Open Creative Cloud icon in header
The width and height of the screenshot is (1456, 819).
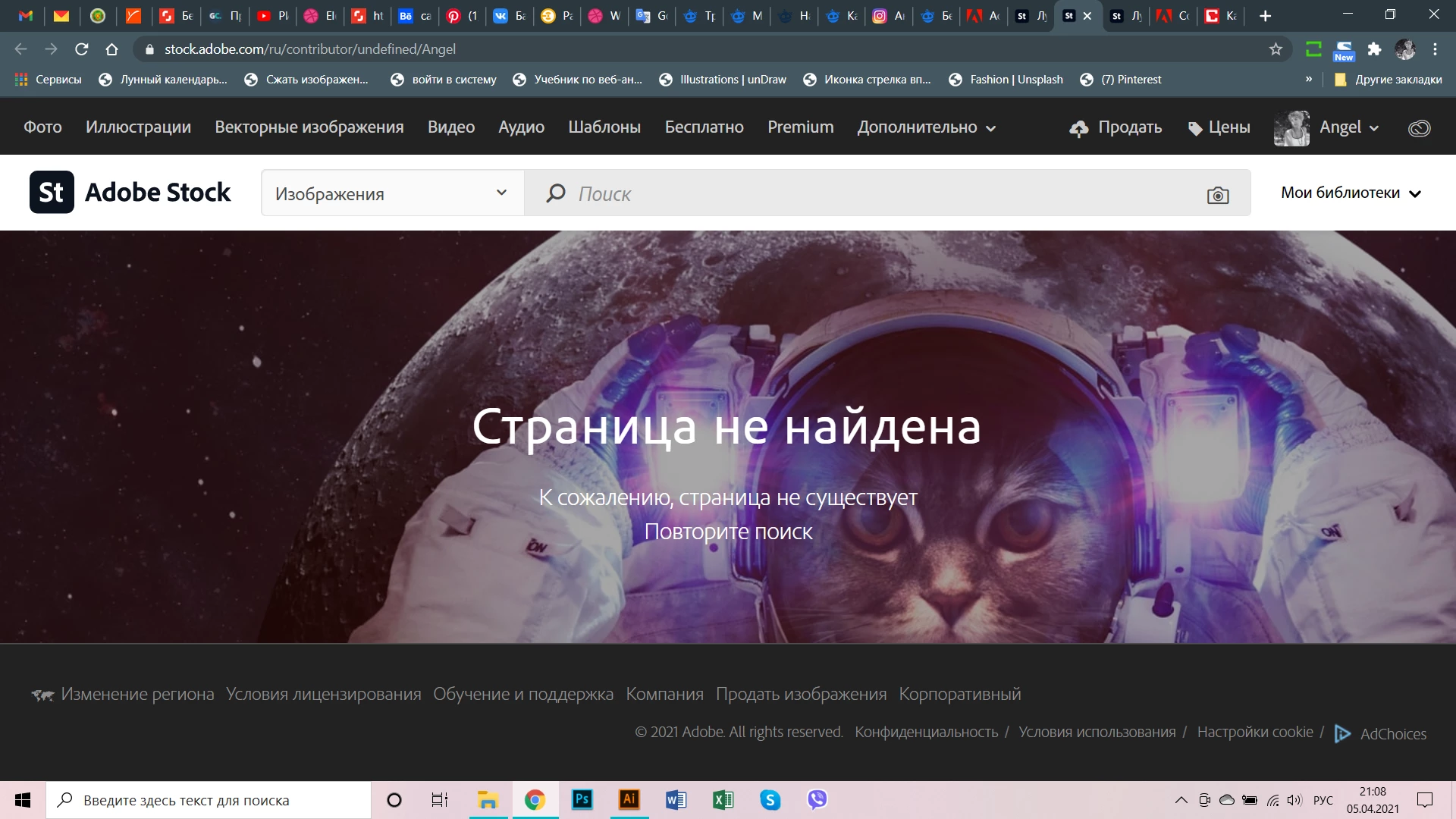[1419, 128]
